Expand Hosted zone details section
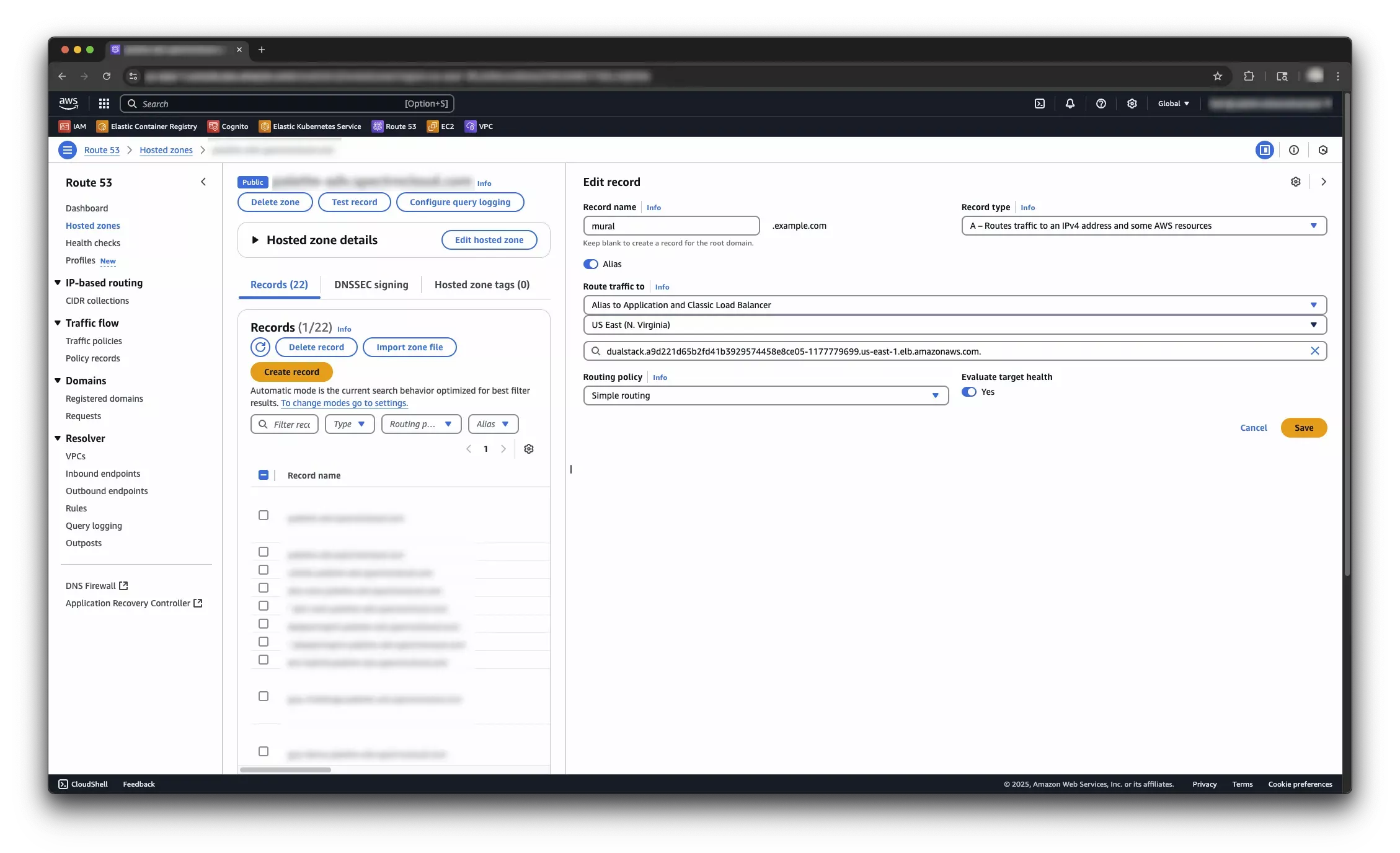 255,240
